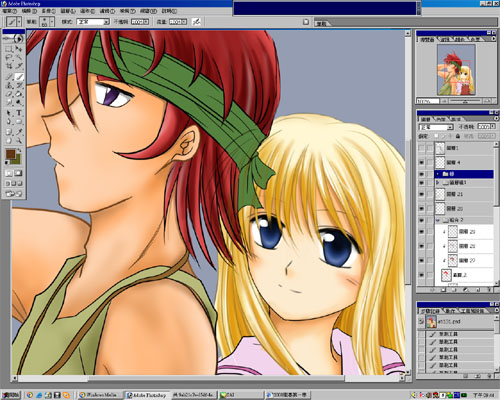Switch to the 動作 (Actions) tab

click(x=450, y=311)
